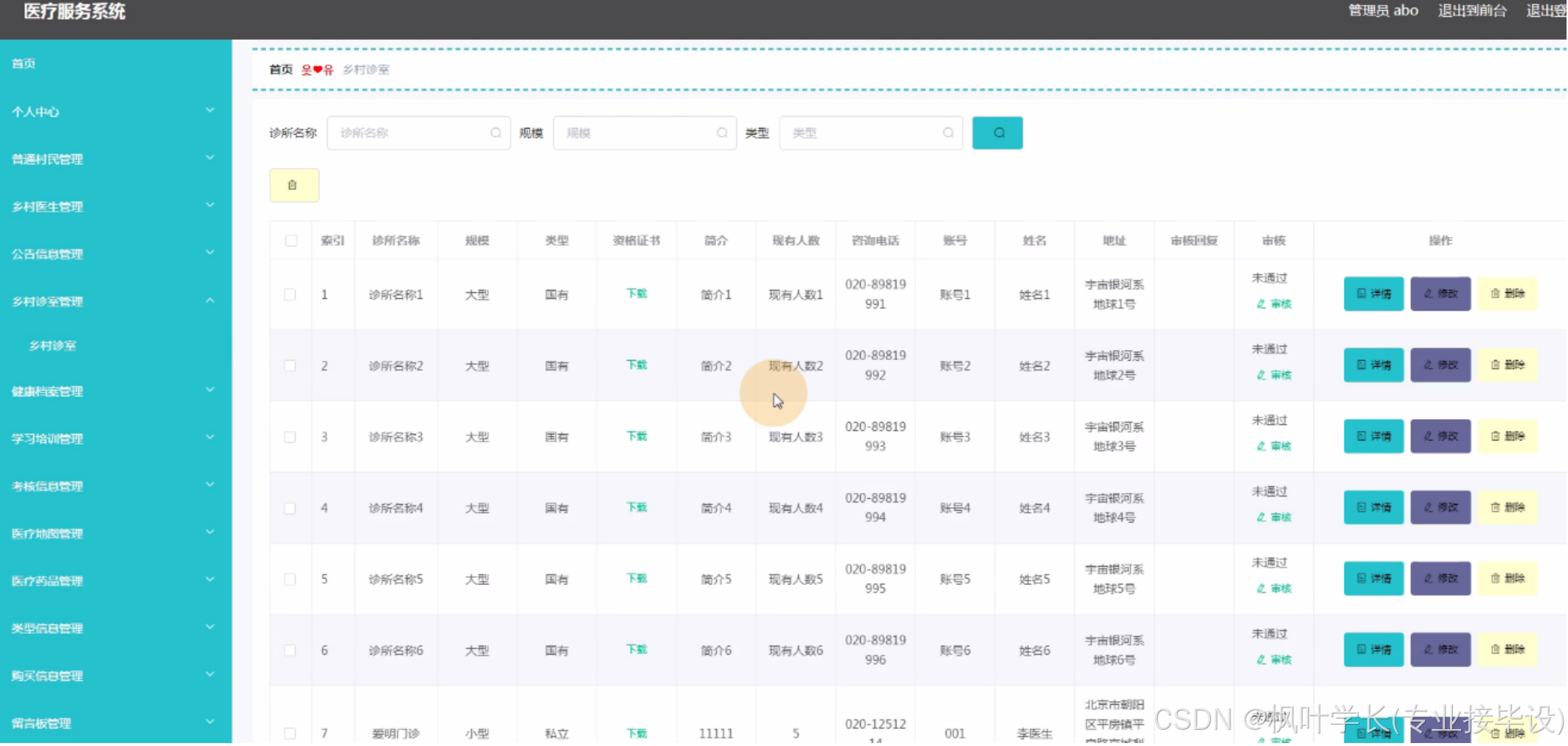The image size is (1568, 746).
Task: Expand 乡村医生管理 sidebar menu
Action: pos(116,207)
